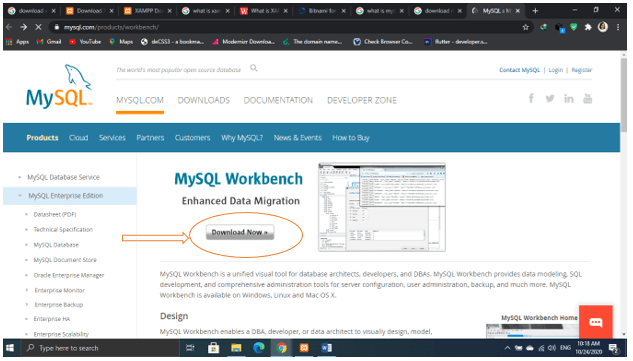Open the Register link
Image resolution: width=633 pixels, height=361 pixels.
(583, 70)
